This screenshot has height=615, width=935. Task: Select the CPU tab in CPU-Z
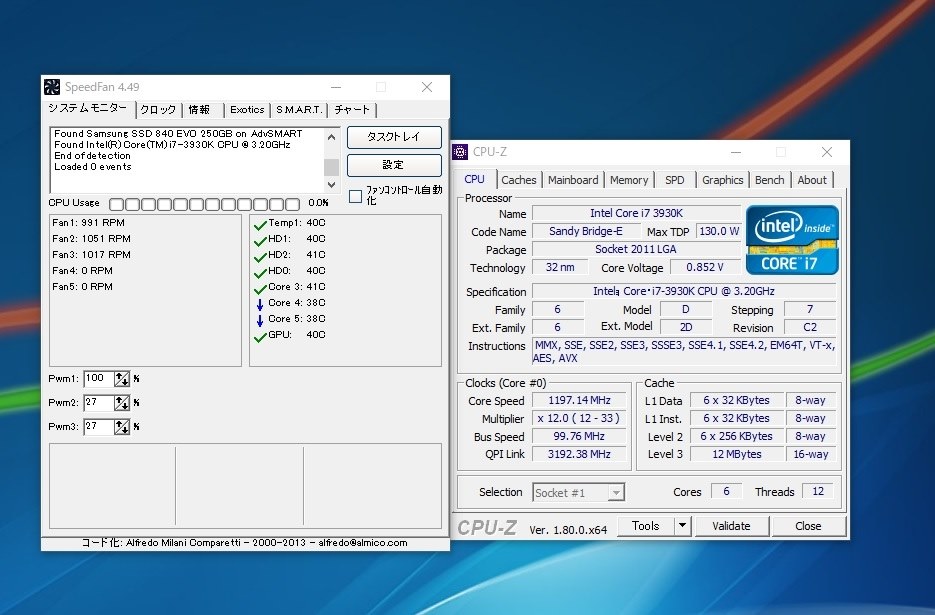click(x=475, y=179)
